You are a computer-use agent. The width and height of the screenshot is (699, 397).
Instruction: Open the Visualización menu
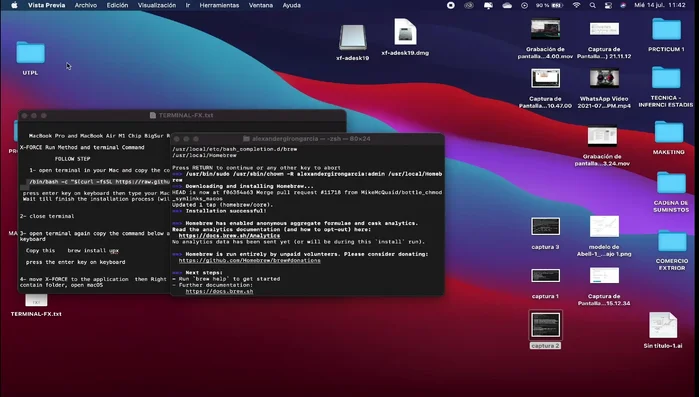[x=156, y=5]
